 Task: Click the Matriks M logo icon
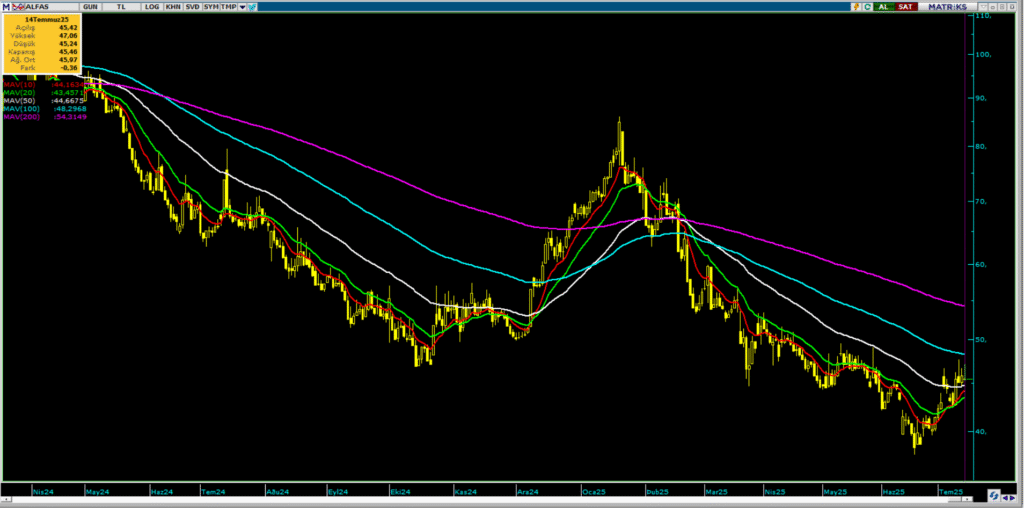click(x=7, y=7)
